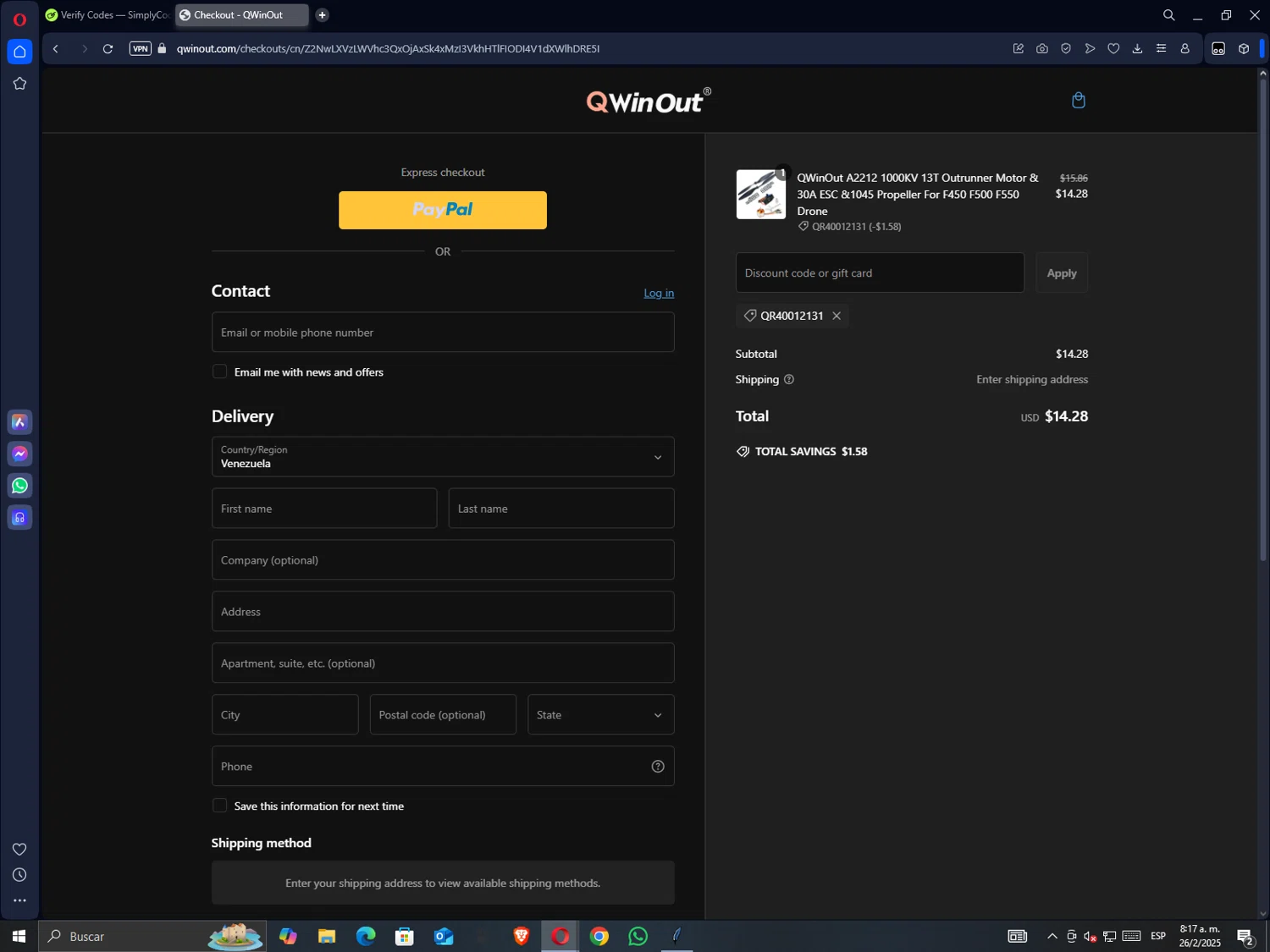Open Brave browser from the taskbar

(x=522, y=937)
